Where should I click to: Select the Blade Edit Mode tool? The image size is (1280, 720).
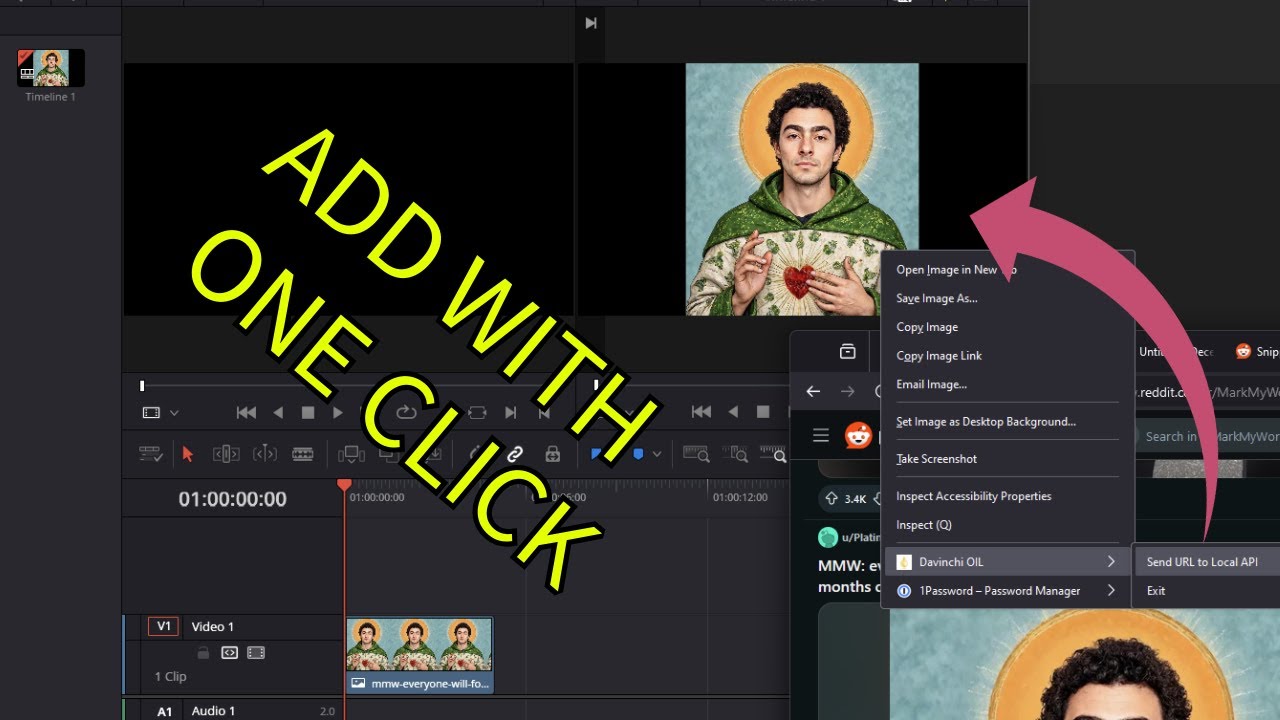(303, 454)
